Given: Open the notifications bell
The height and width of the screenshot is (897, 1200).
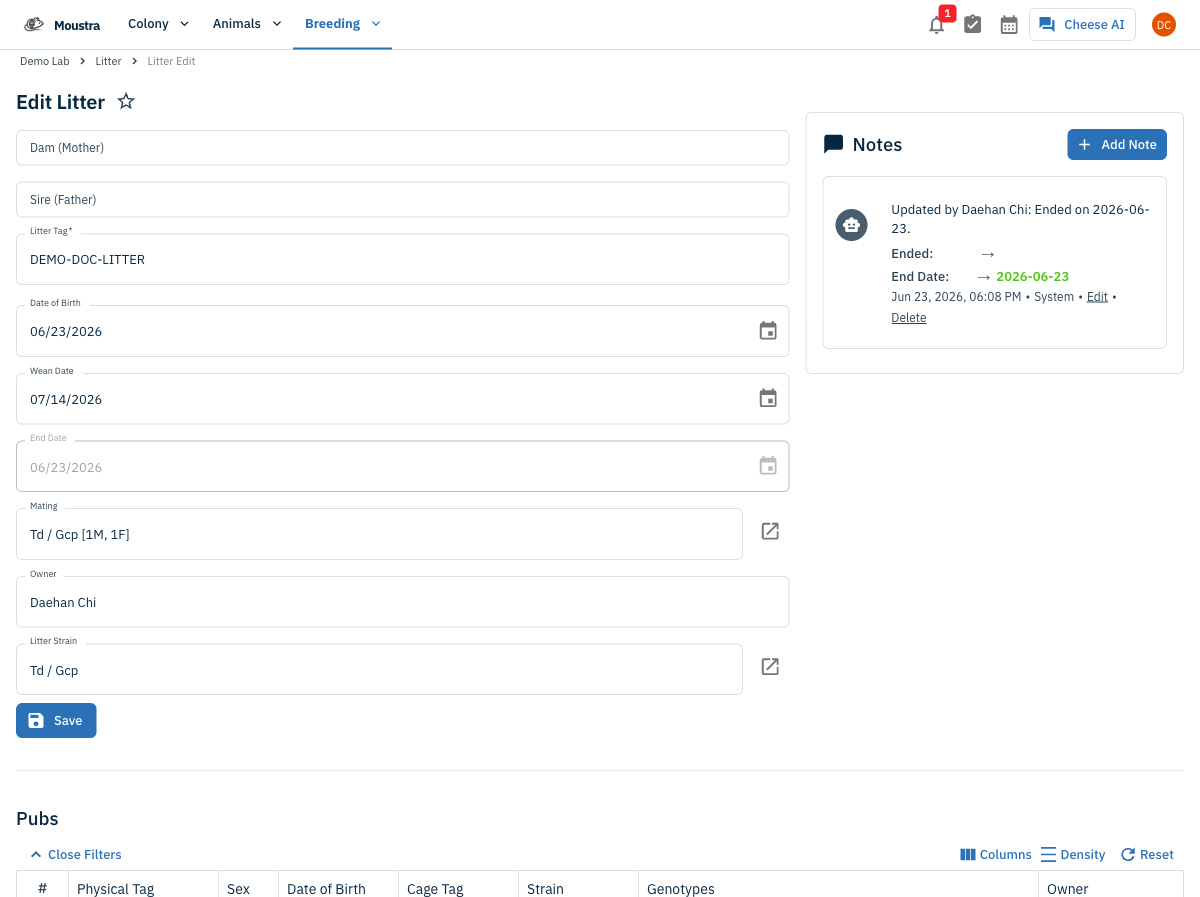Looking at the screenshot, I should pos(936,25).
